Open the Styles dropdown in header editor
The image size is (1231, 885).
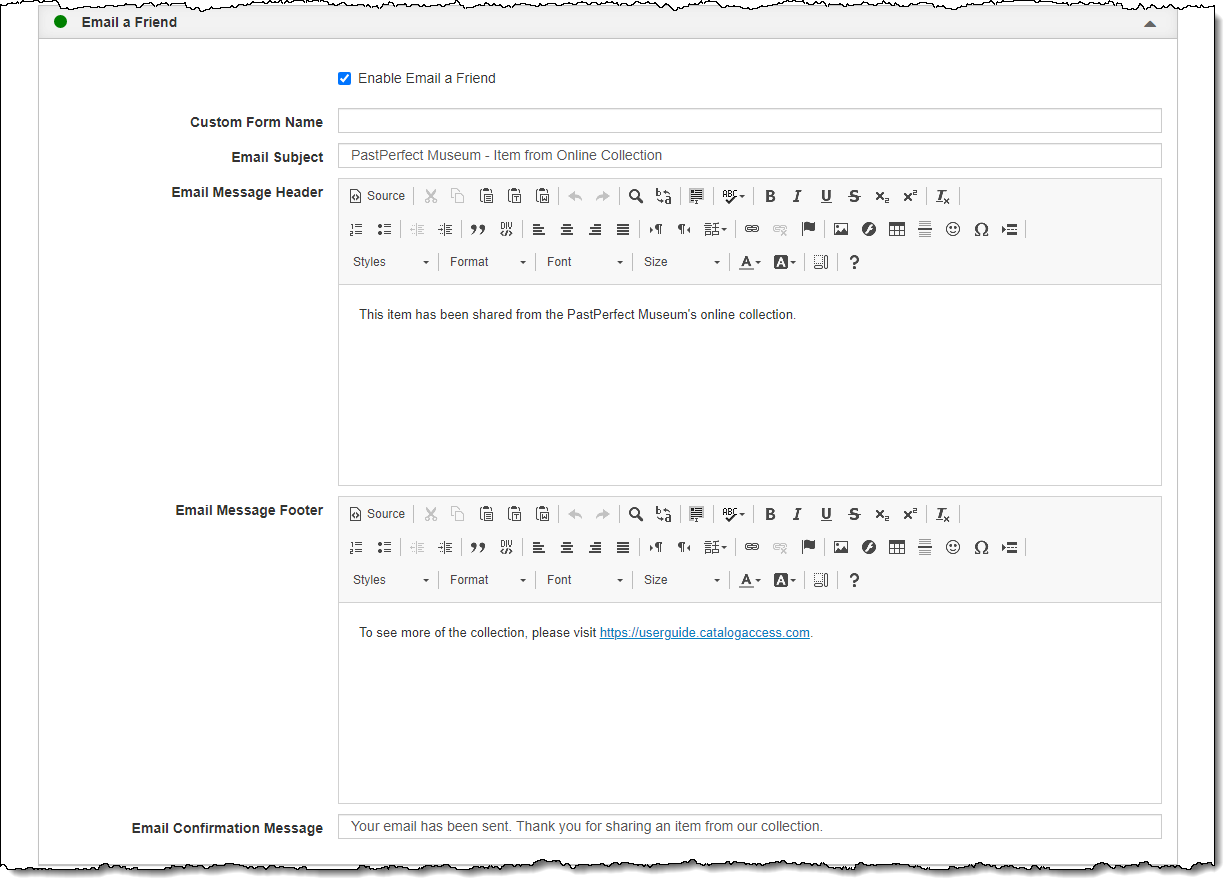[x=391, y=262]
